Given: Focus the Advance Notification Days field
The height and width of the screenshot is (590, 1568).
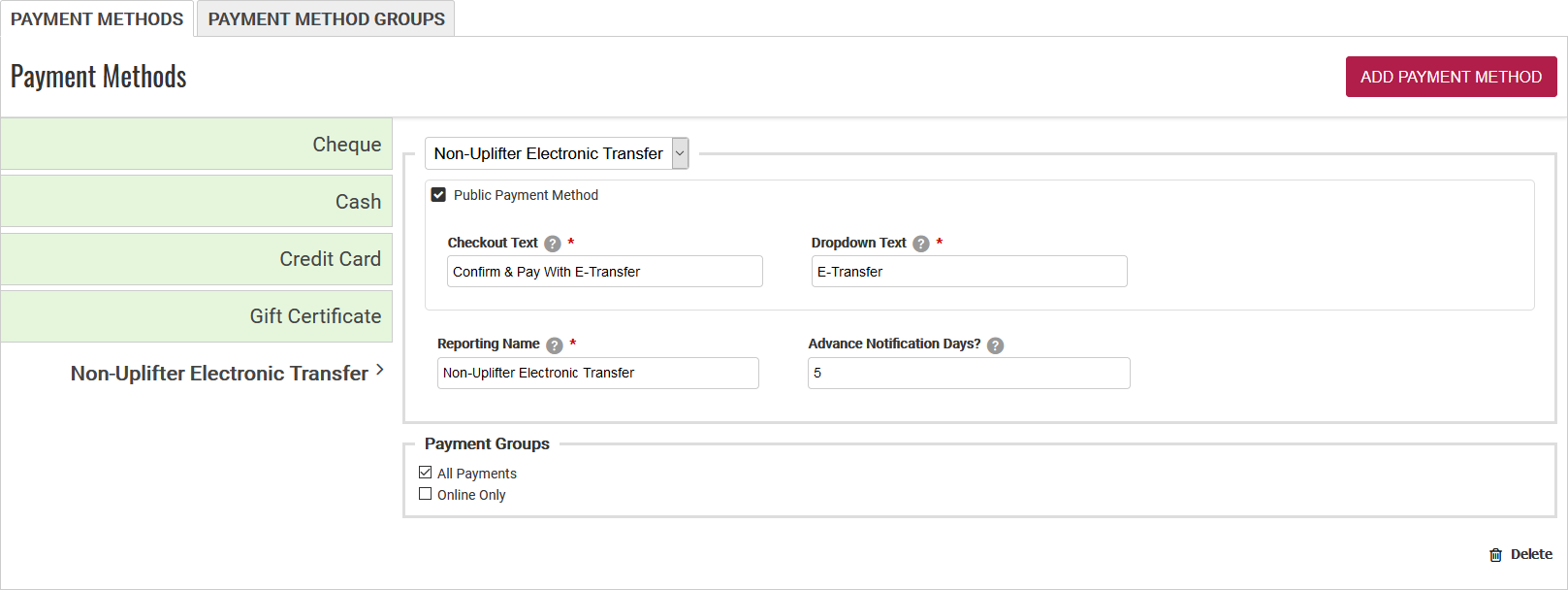Looking at the screenshot, I should (x=968, y=373).
